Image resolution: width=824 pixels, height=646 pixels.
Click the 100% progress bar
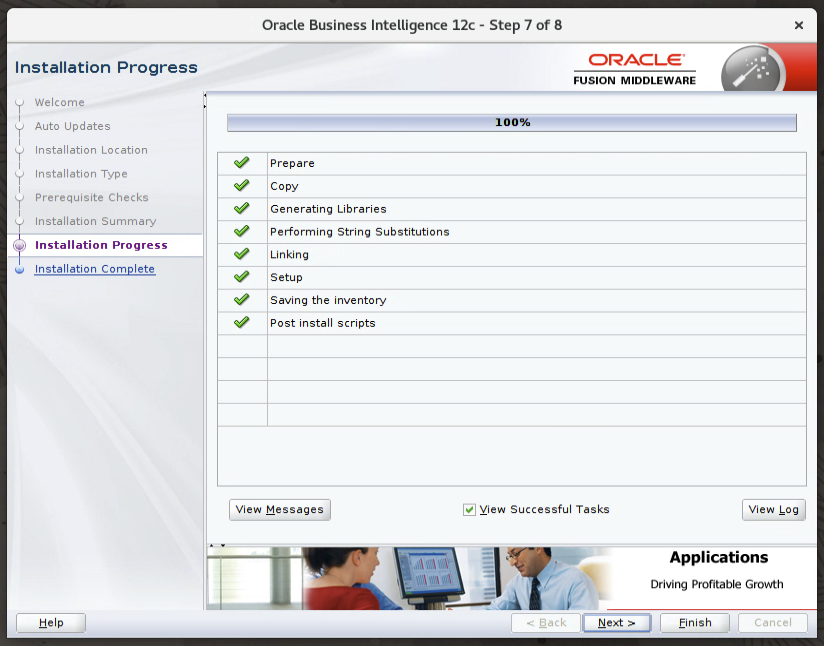pos(512,122)
